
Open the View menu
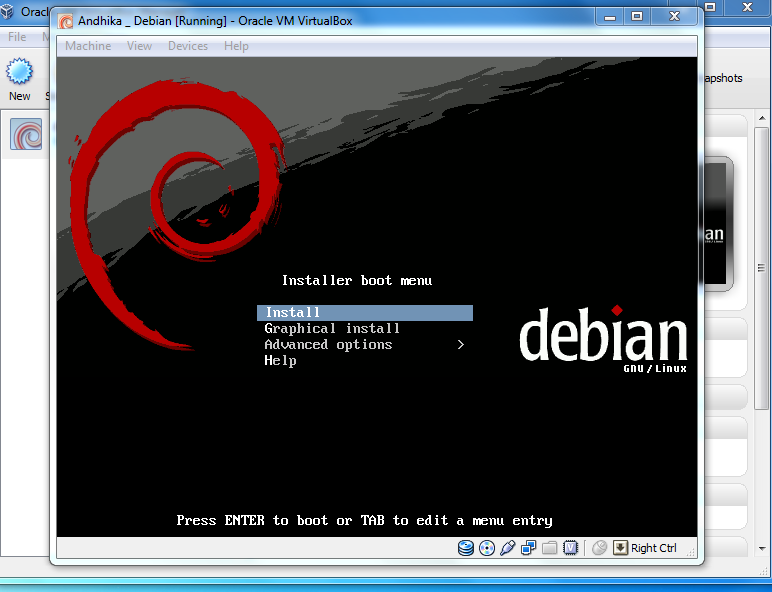pos(139,46)
